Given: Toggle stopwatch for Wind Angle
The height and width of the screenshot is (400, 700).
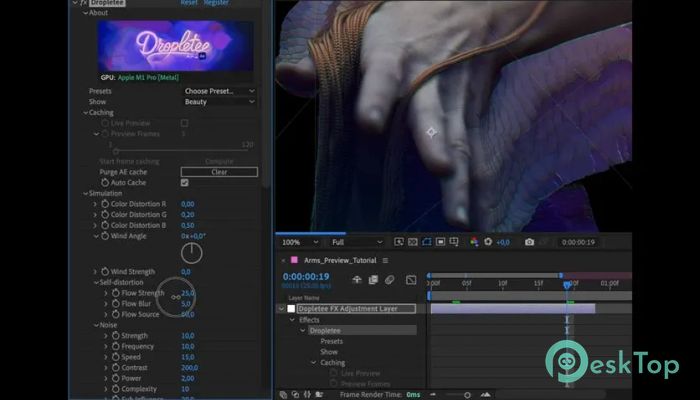Looking at the screenshot, I should click(x=105, y=236).
